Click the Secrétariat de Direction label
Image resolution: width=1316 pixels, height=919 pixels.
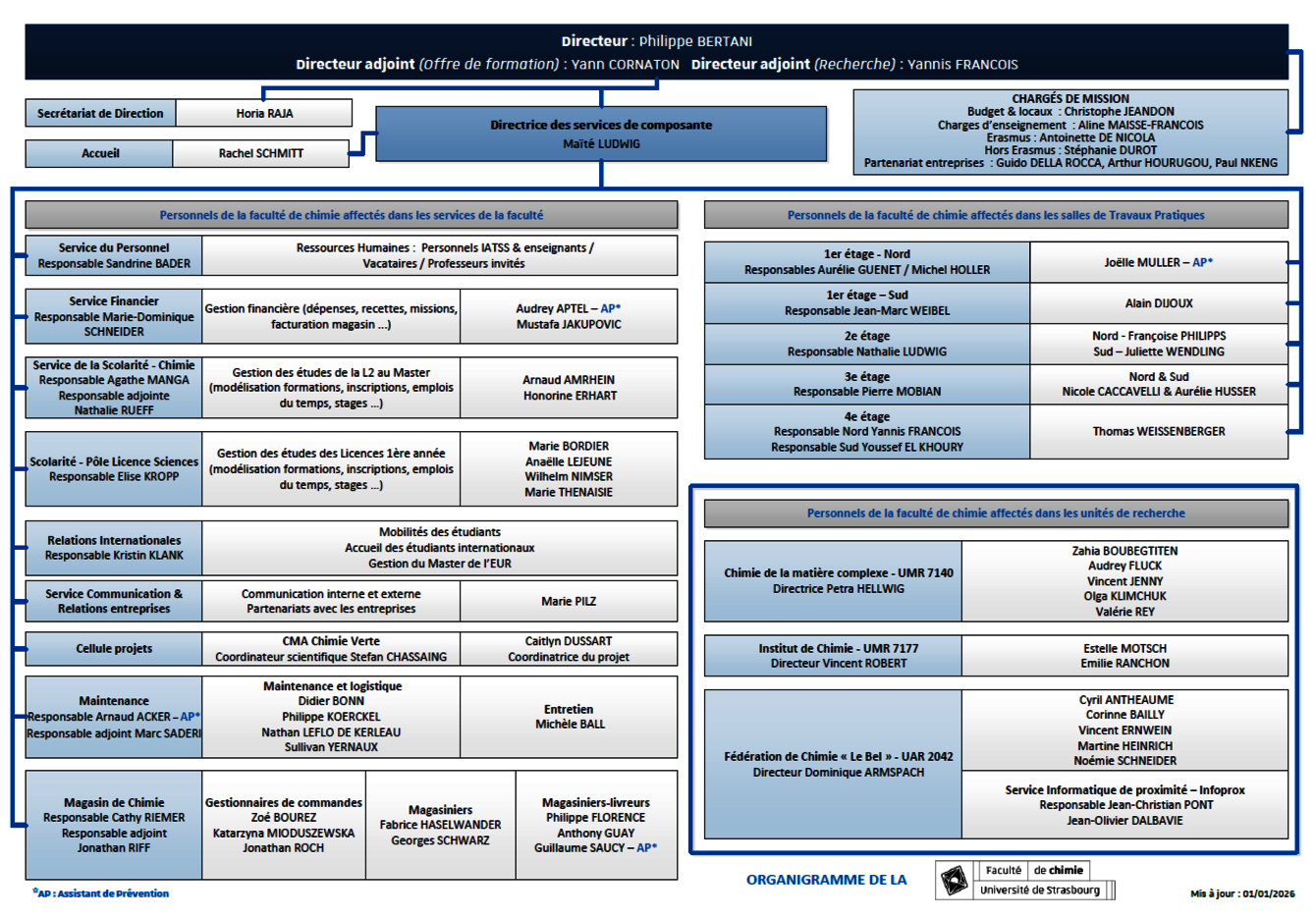[100, 114]
